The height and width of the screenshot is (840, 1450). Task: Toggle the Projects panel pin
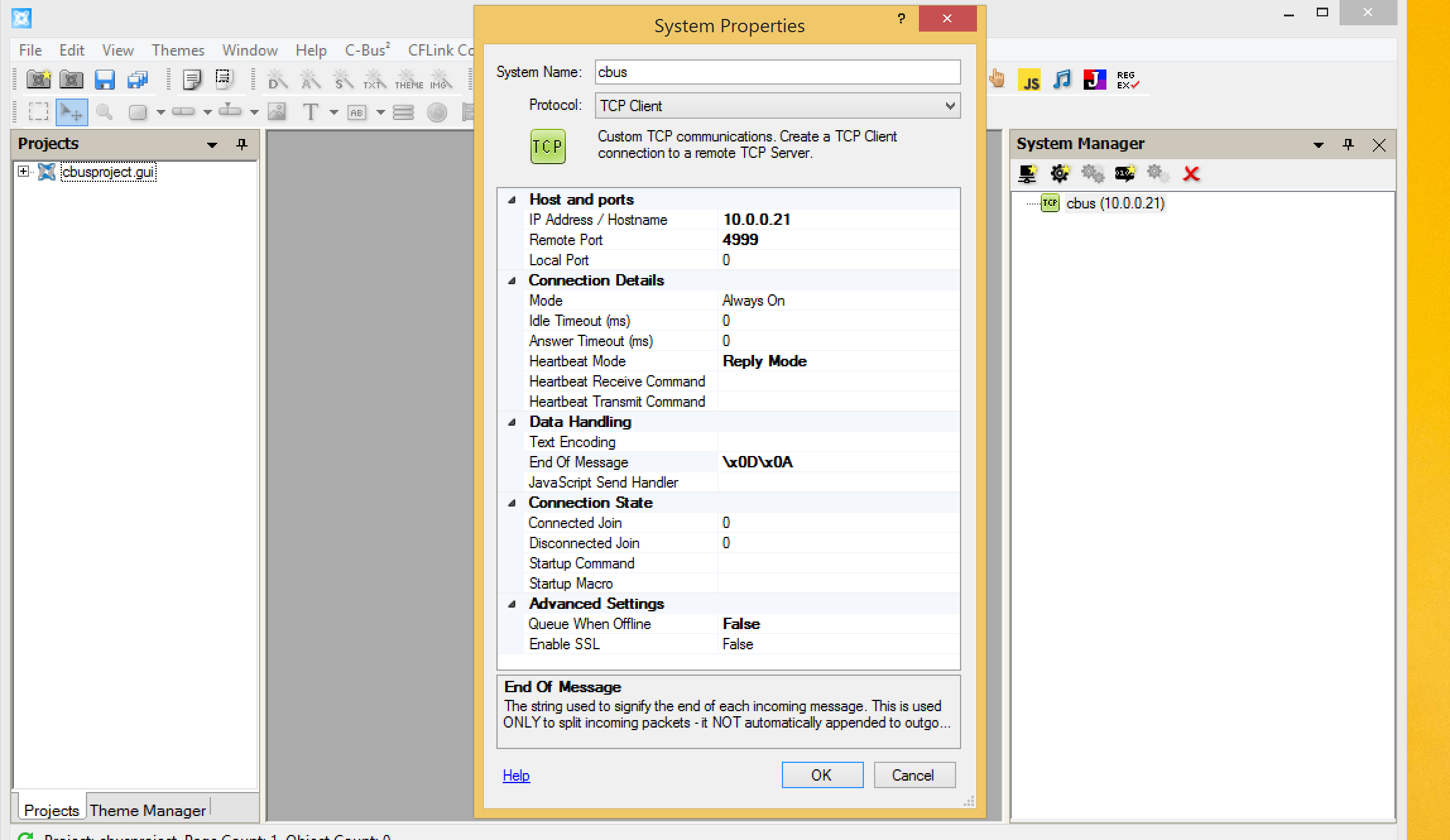241,145
